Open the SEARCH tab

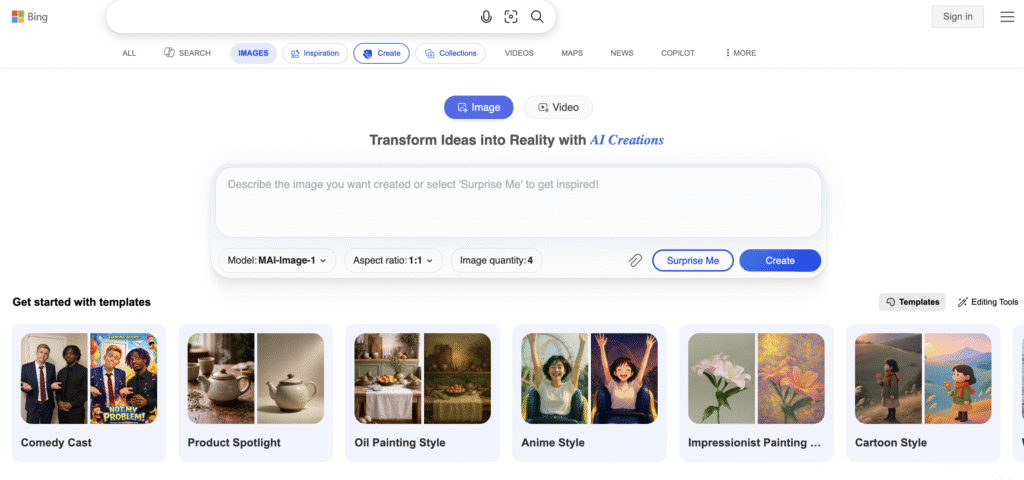pos(187,53)
